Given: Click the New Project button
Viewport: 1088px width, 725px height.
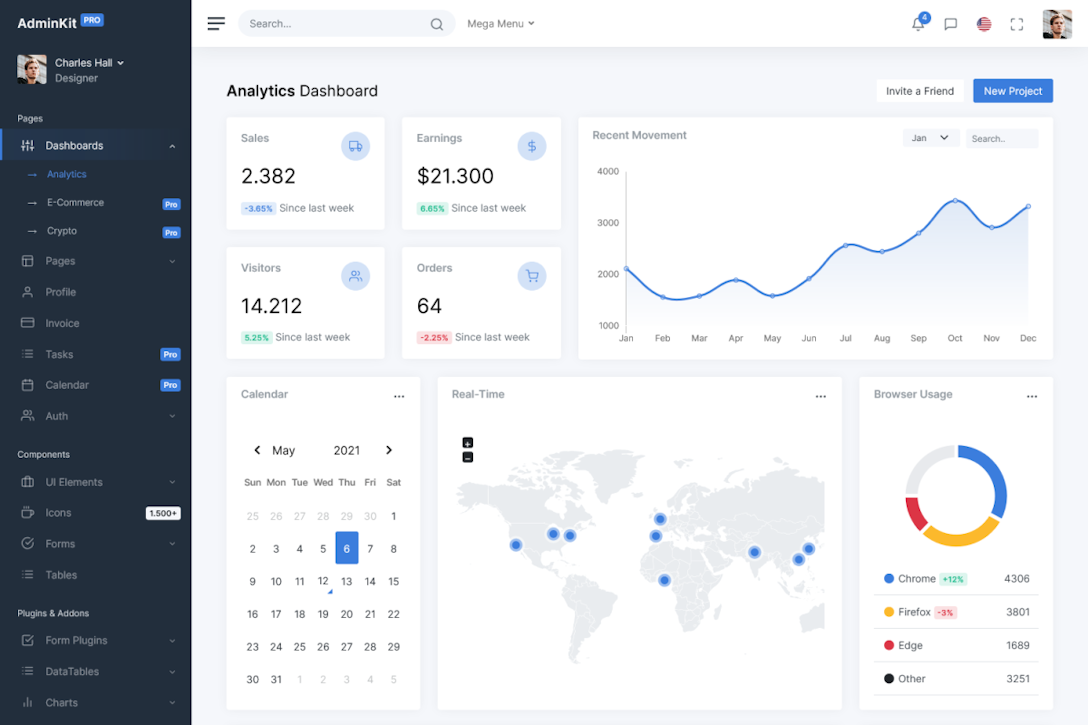Looking at the screenshot, I should pos(1012,90).
